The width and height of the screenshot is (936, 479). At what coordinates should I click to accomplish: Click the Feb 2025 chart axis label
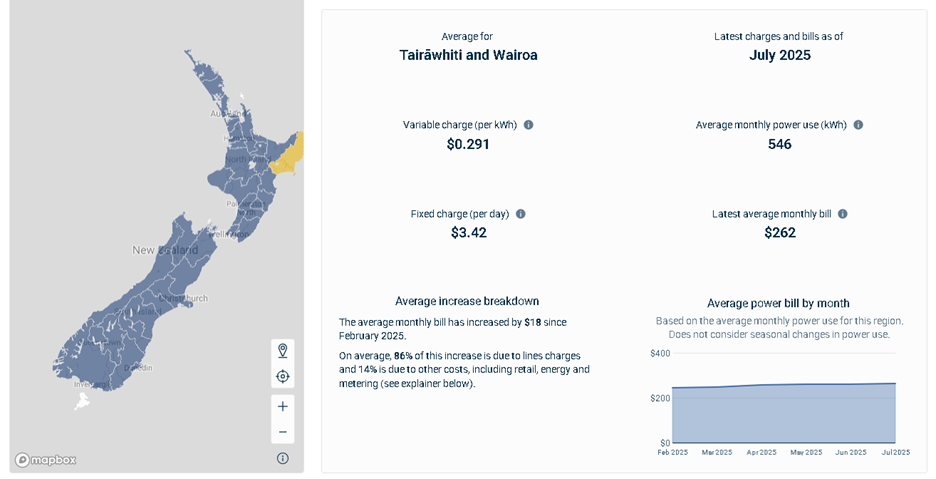point(672,452)
